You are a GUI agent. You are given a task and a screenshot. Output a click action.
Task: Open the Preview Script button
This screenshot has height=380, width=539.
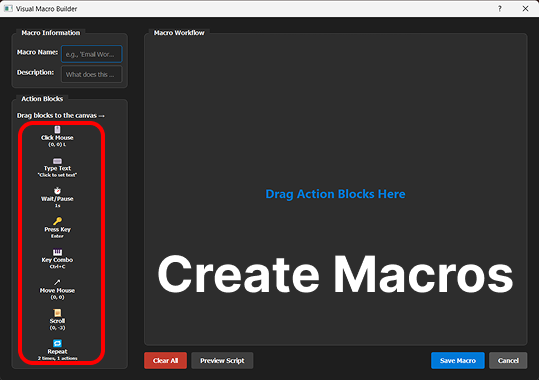click(222, 360)
